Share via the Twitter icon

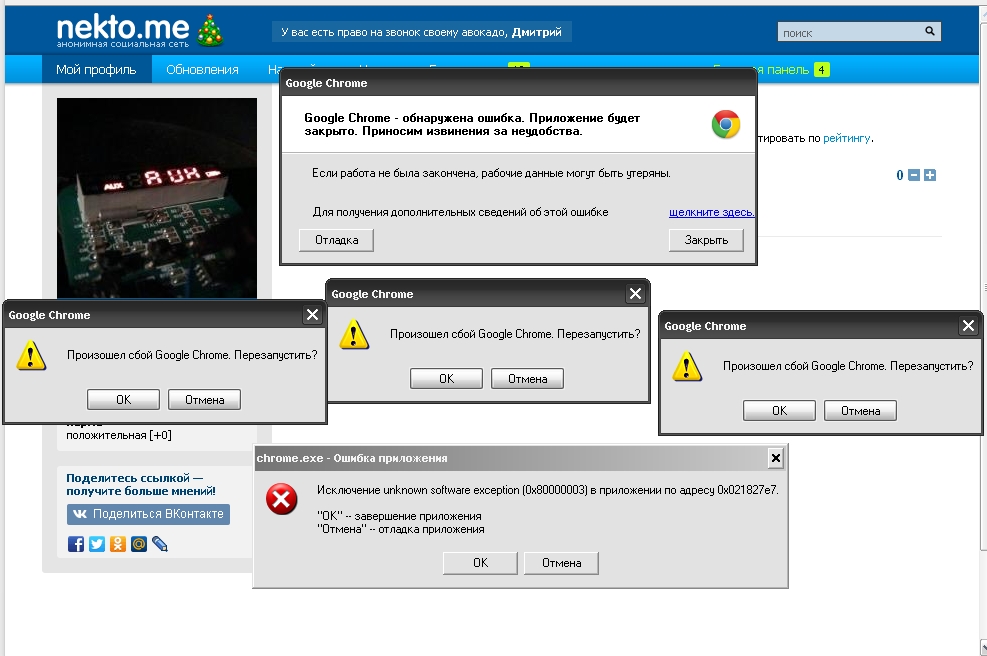[x=96, y=544]
